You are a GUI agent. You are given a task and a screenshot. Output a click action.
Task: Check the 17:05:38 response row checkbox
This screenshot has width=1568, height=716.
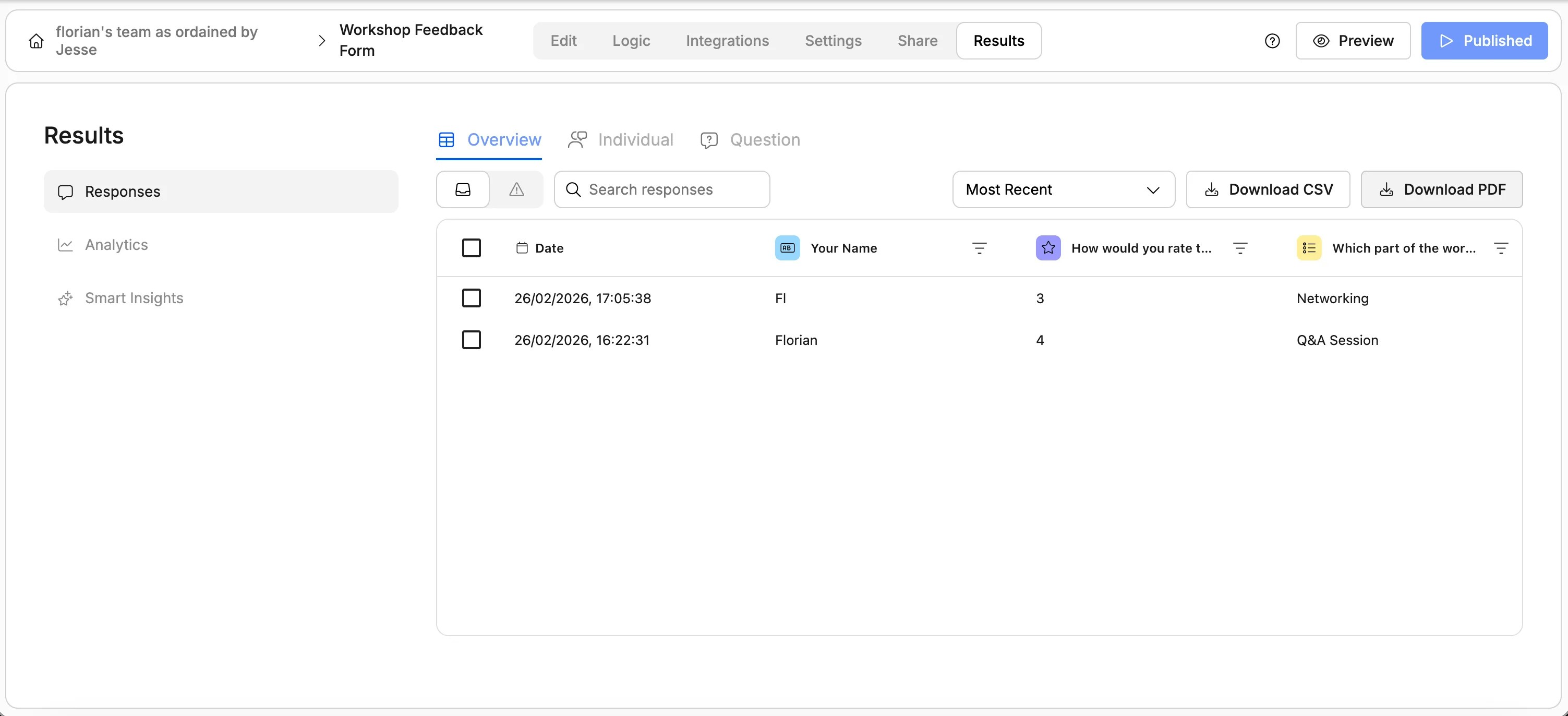tap(472, 297)
